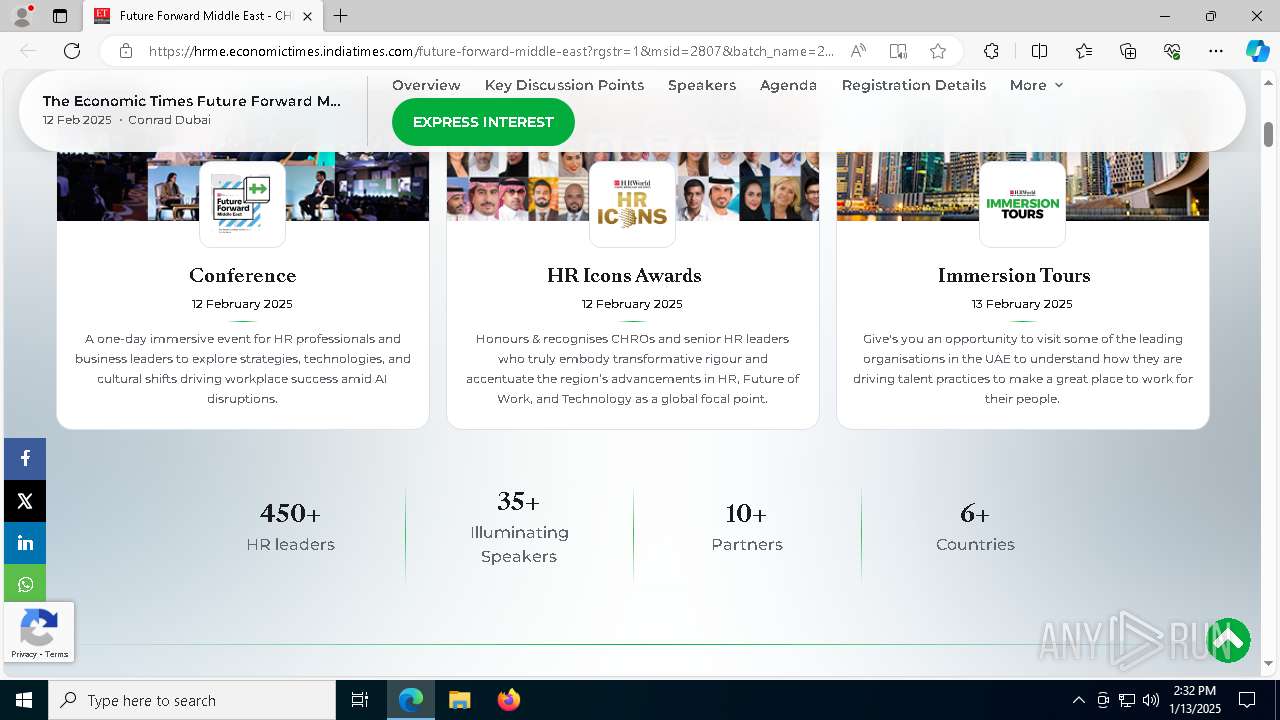The image size is (1280, 720).
Task: Open the reCAPTCHA Privacy link
Action: (24, 654)
